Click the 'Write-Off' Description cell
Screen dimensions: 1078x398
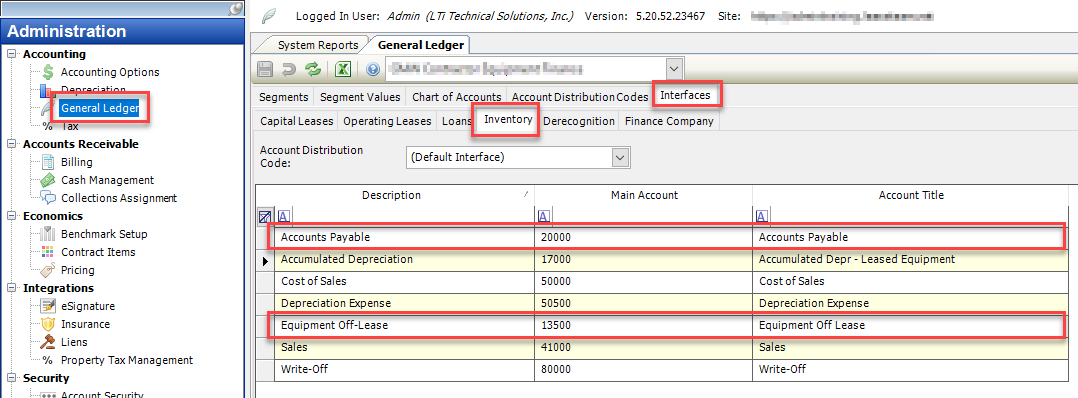click(x=404, y=369)
